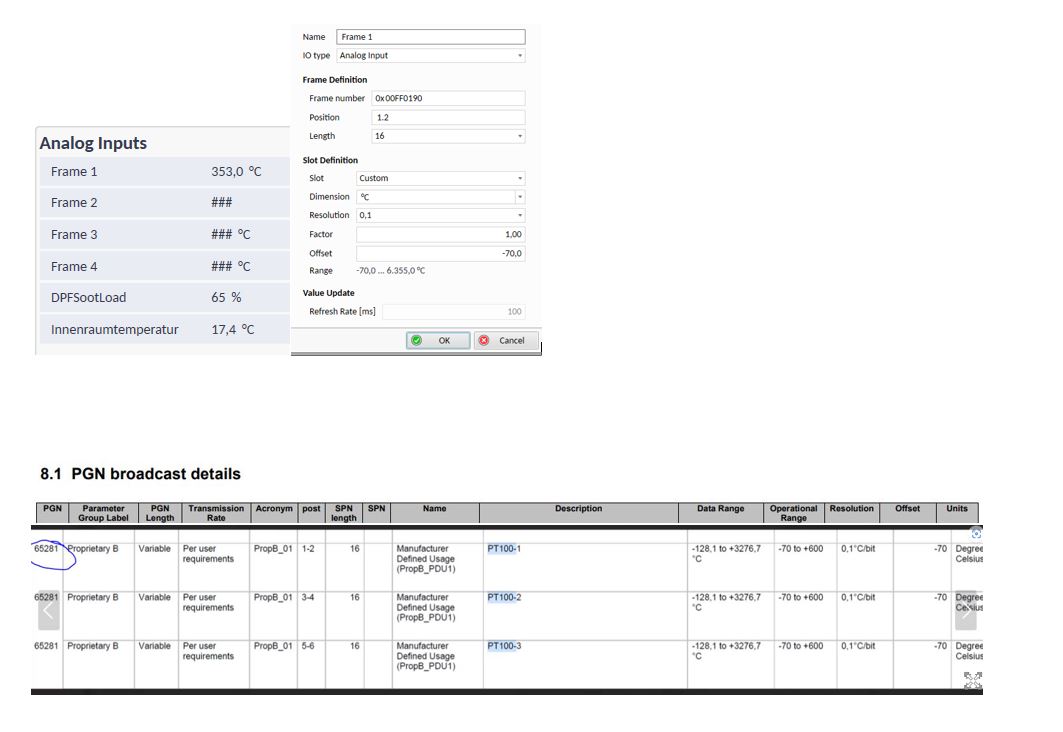1063x732 pixels.
Task: Click the fullscreen expand icon below the table
Action: coord(973,680)
